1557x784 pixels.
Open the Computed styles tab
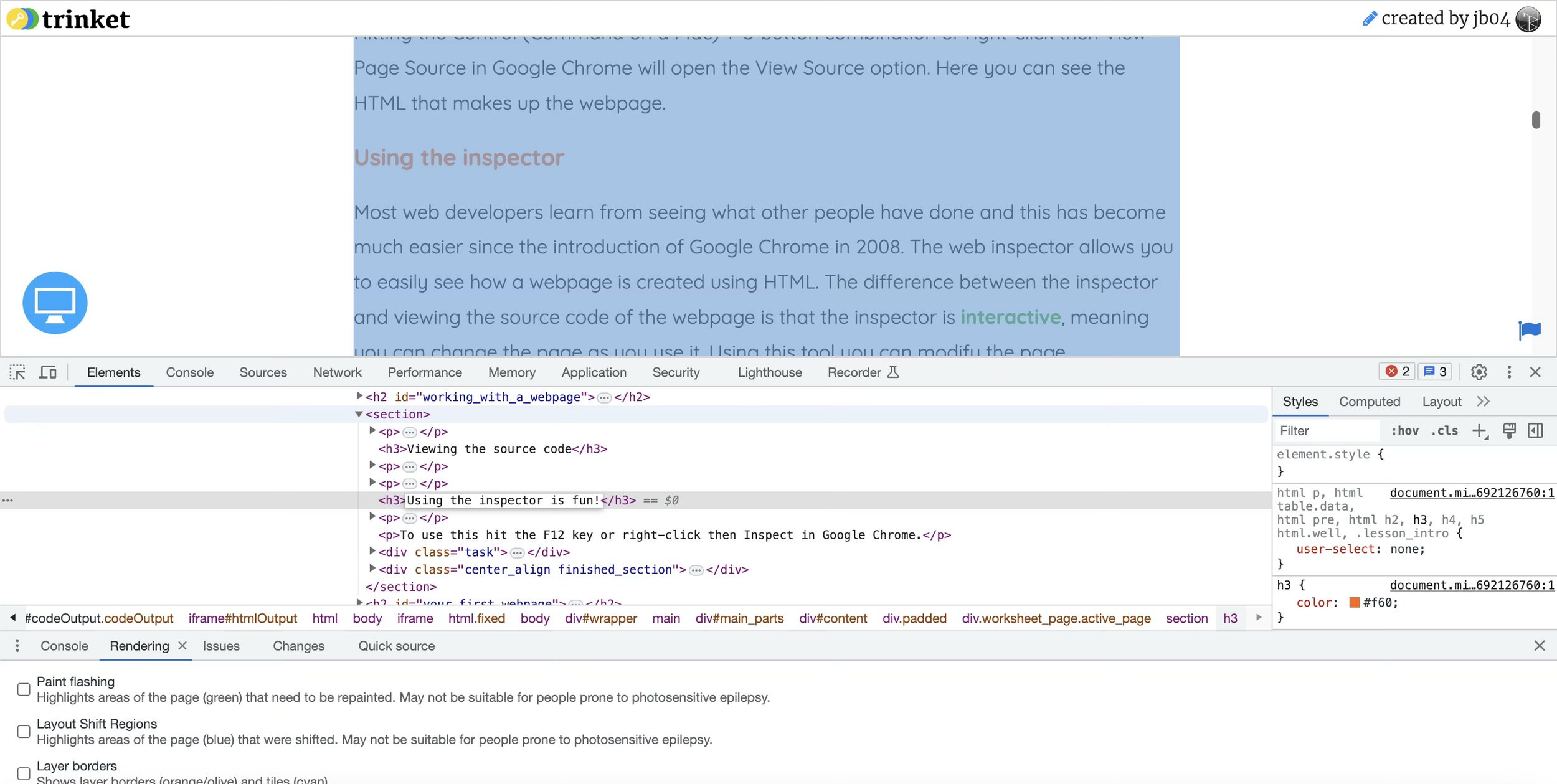[x=1369, y=402]
